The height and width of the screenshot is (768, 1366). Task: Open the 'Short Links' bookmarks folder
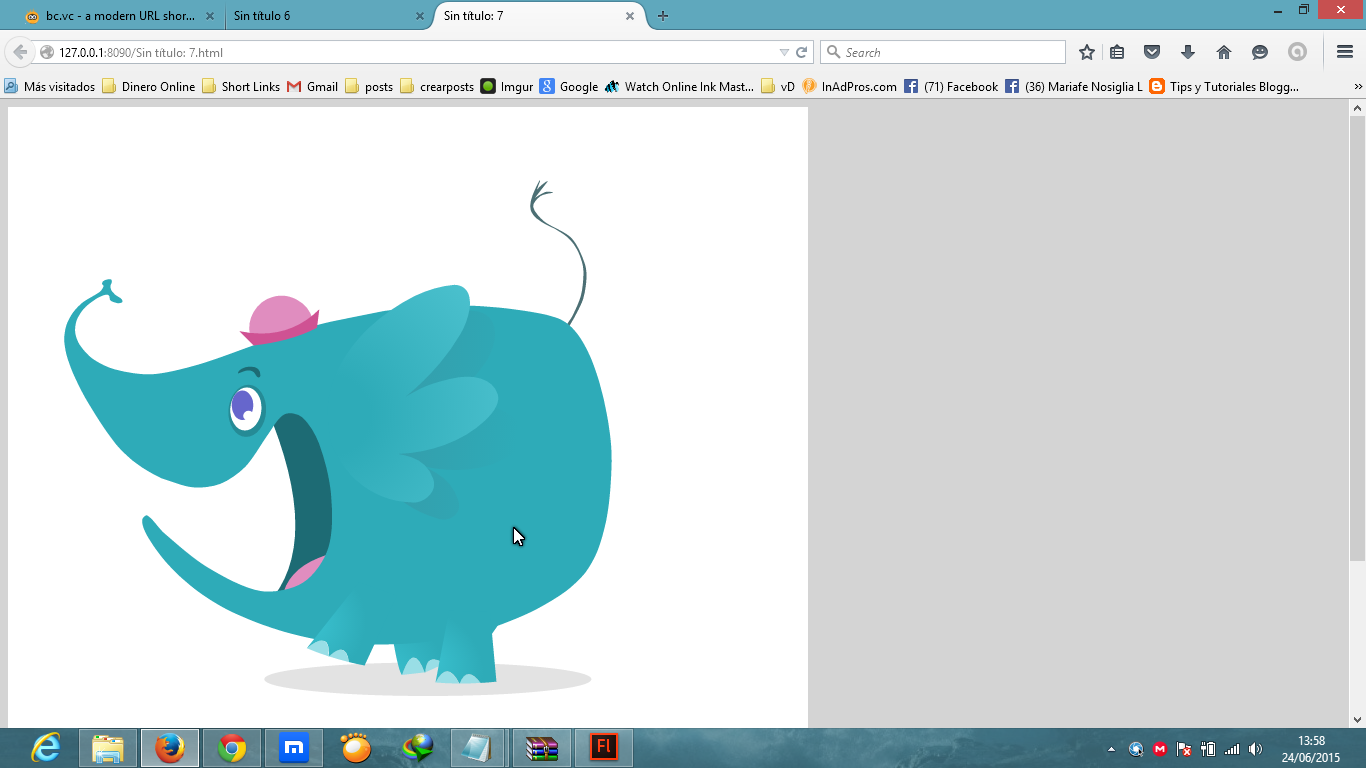pos(241,87)
